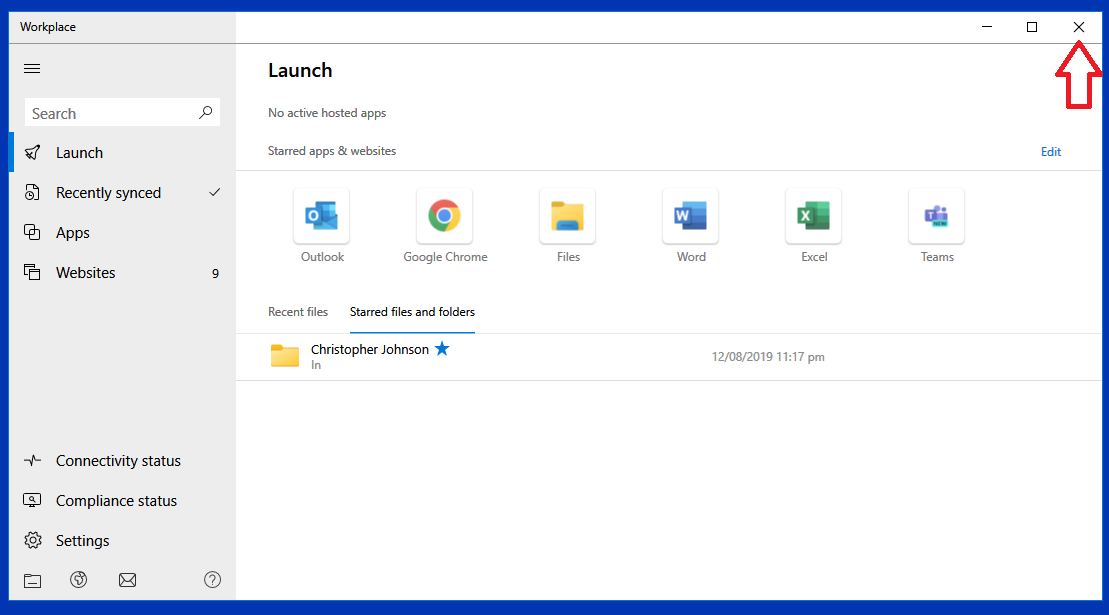
Task: Open Compliance status
Action: coord(122,500)
